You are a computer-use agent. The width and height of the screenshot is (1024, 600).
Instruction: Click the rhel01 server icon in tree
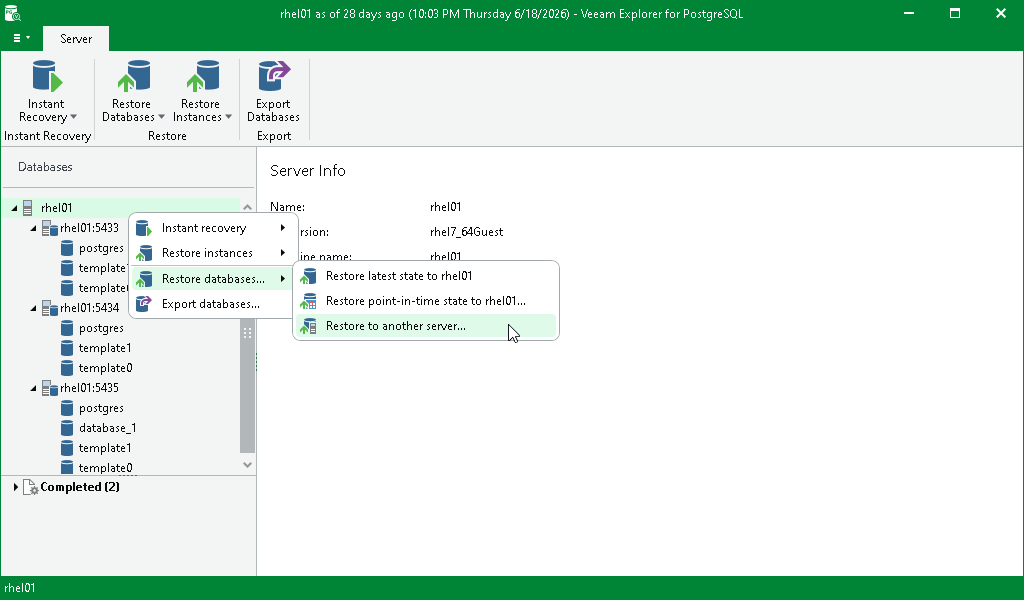pos(27,208)
